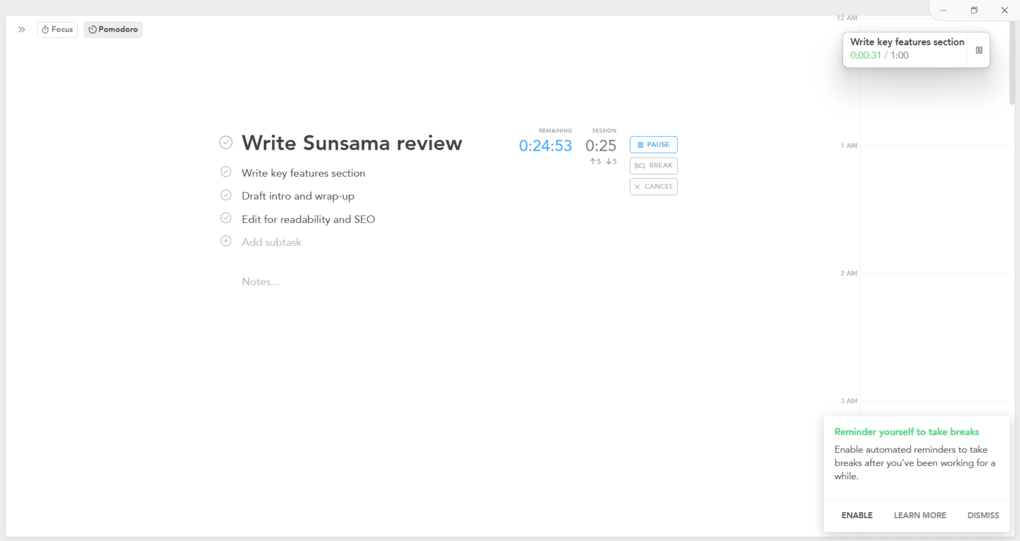This screenshot has width=1020, height=541.
Task: Open Learn More about break reminders
Action: tap(920, 515)
